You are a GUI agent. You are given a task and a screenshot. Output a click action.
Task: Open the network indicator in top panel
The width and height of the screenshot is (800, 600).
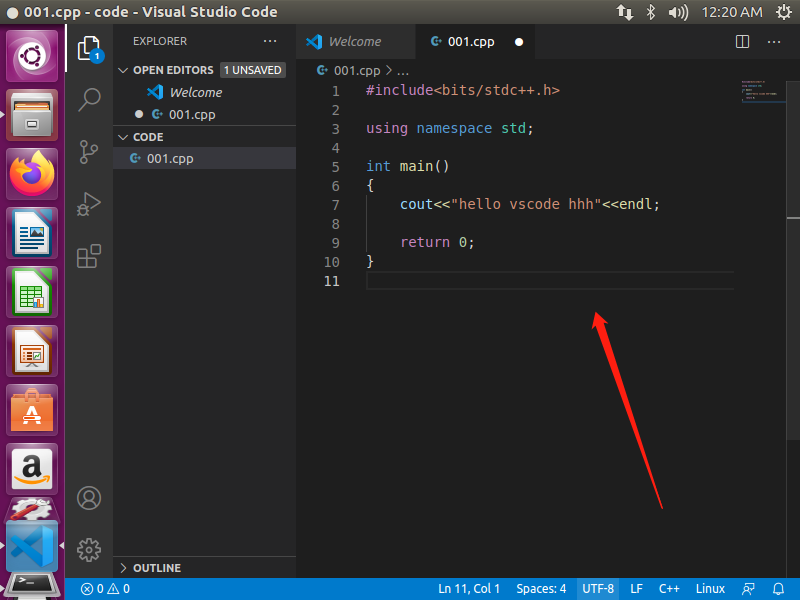tap(625, 12)
